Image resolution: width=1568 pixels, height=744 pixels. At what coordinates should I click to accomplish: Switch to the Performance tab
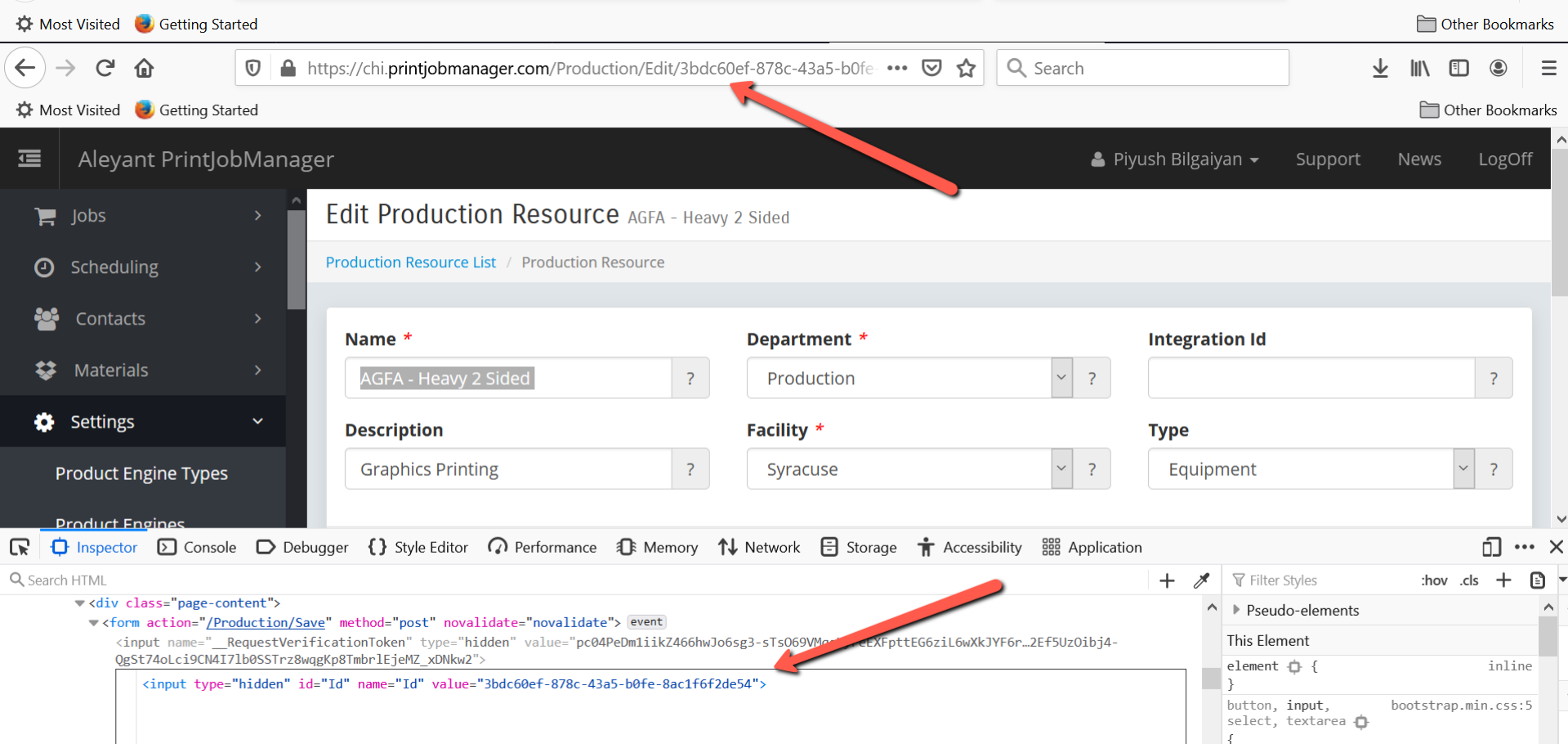[543, 547]
